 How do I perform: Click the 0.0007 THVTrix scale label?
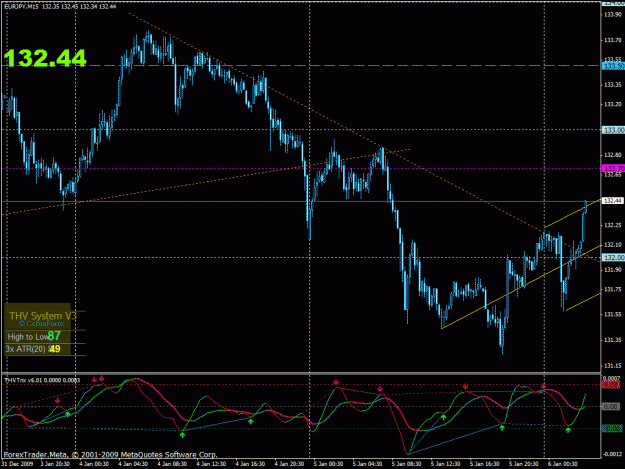(x=612, y=378)
